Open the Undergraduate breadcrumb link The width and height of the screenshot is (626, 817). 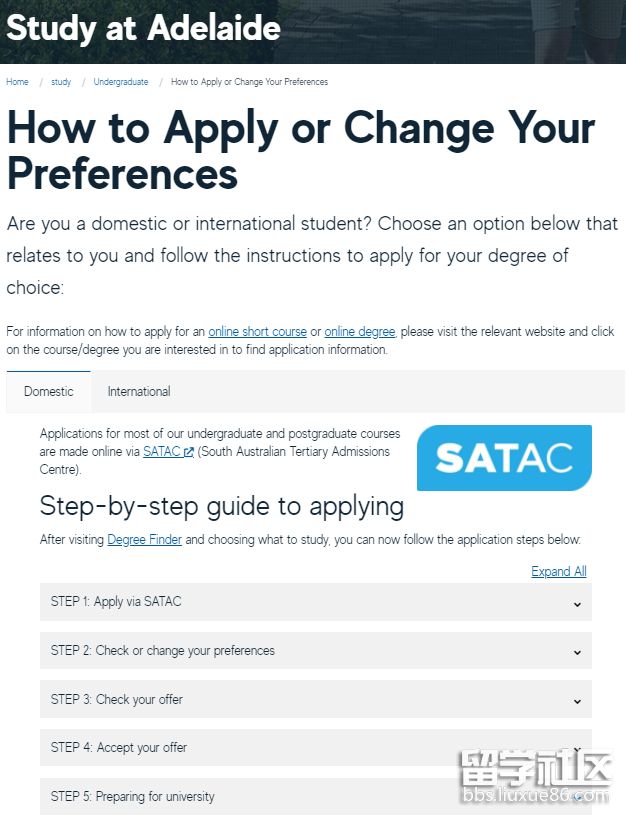point(121,82)
